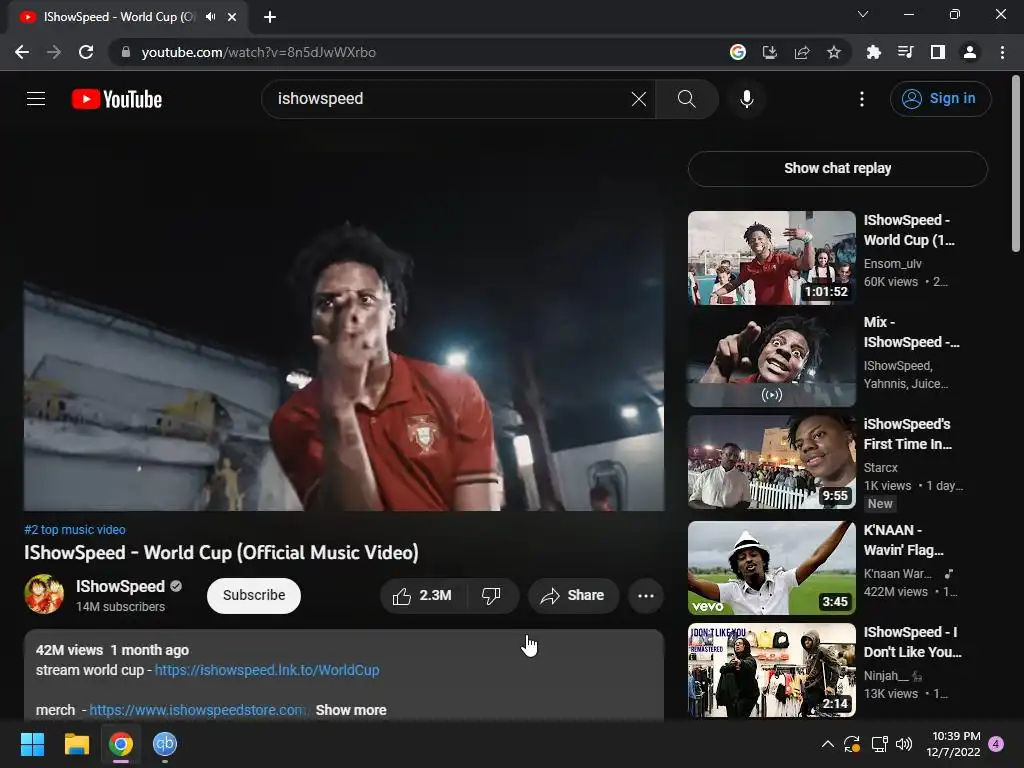The height and width of the screenshot is (768, 1024).
Task: Reload the page with refresh icon
Action: coord(86,52)
